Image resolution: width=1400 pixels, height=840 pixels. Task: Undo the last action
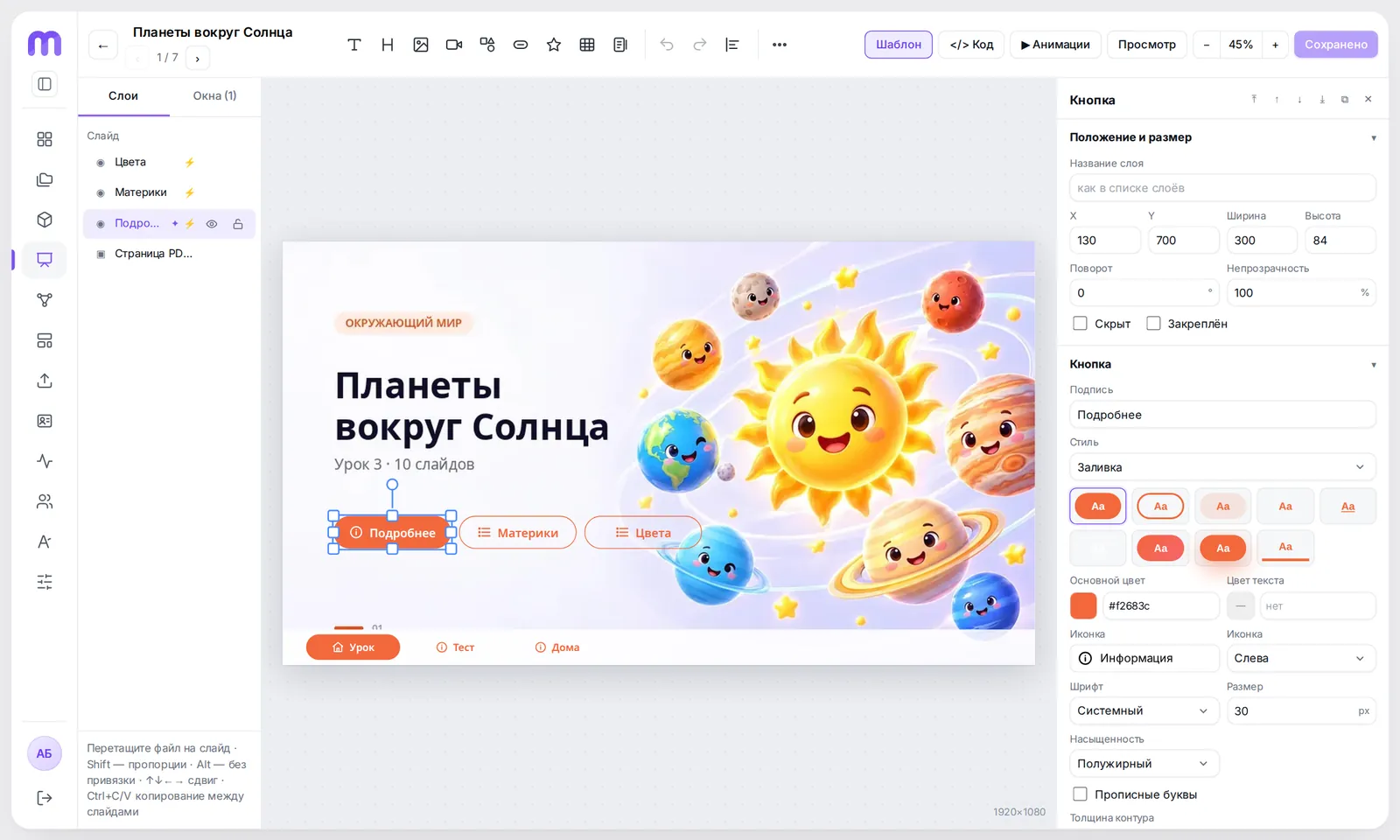(x=667, y=45)
